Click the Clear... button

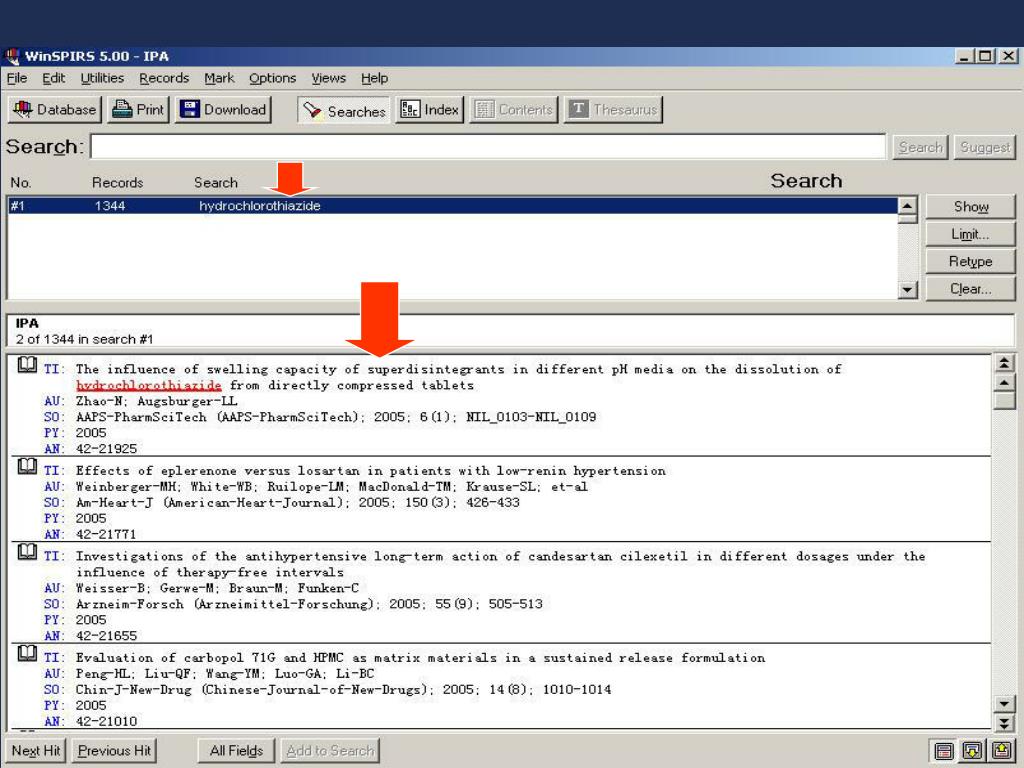click(970, 289)
